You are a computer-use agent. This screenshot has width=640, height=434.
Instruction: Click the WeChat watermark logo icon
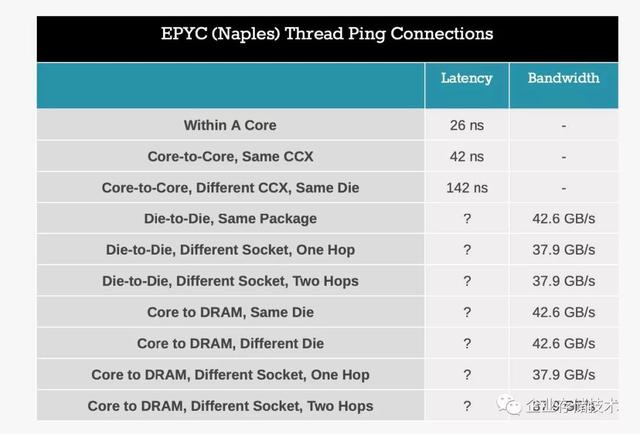coord(508,404)
